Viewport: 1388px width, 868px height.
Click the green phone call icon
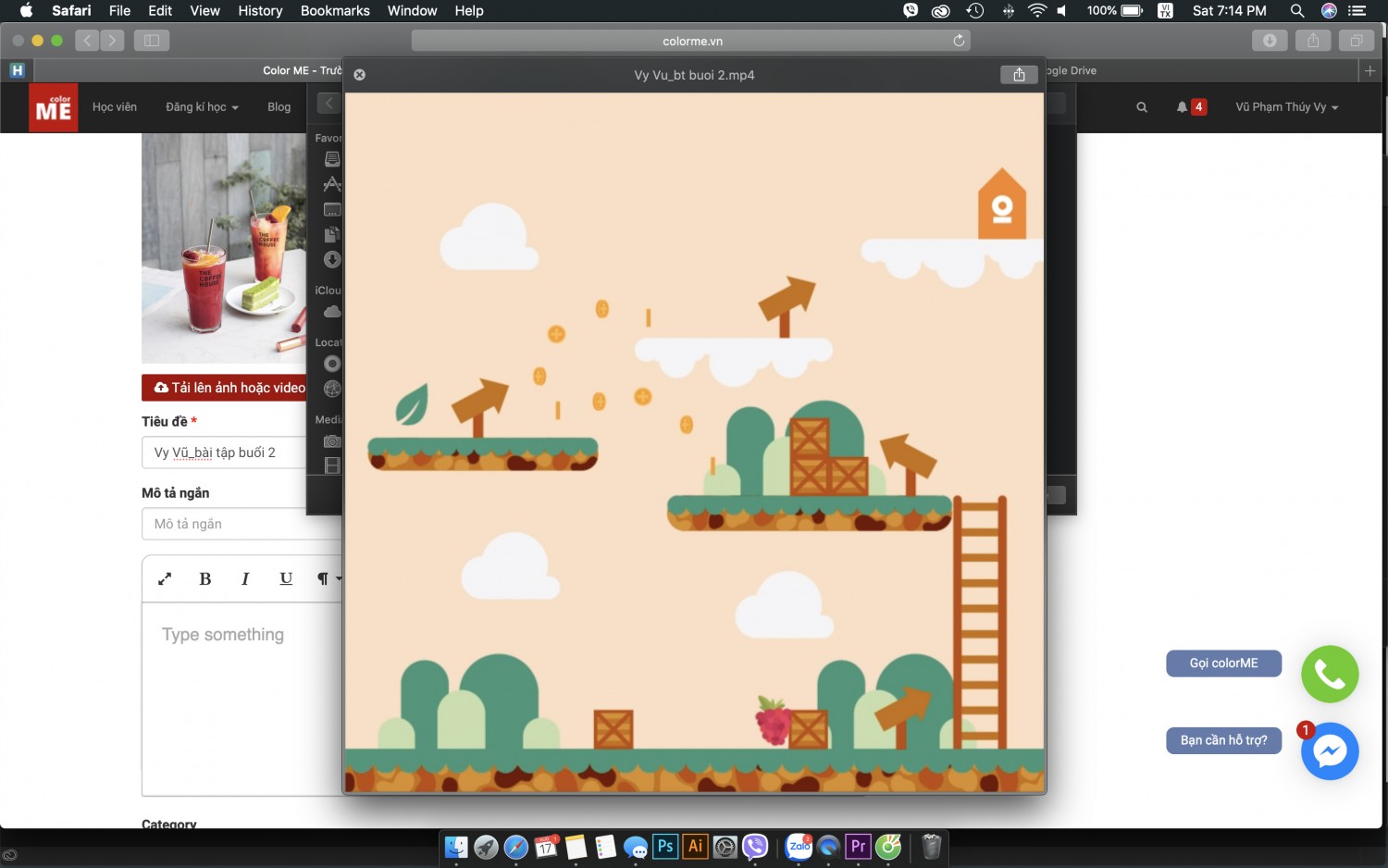pyautogui.click(x=1330, y=674)
